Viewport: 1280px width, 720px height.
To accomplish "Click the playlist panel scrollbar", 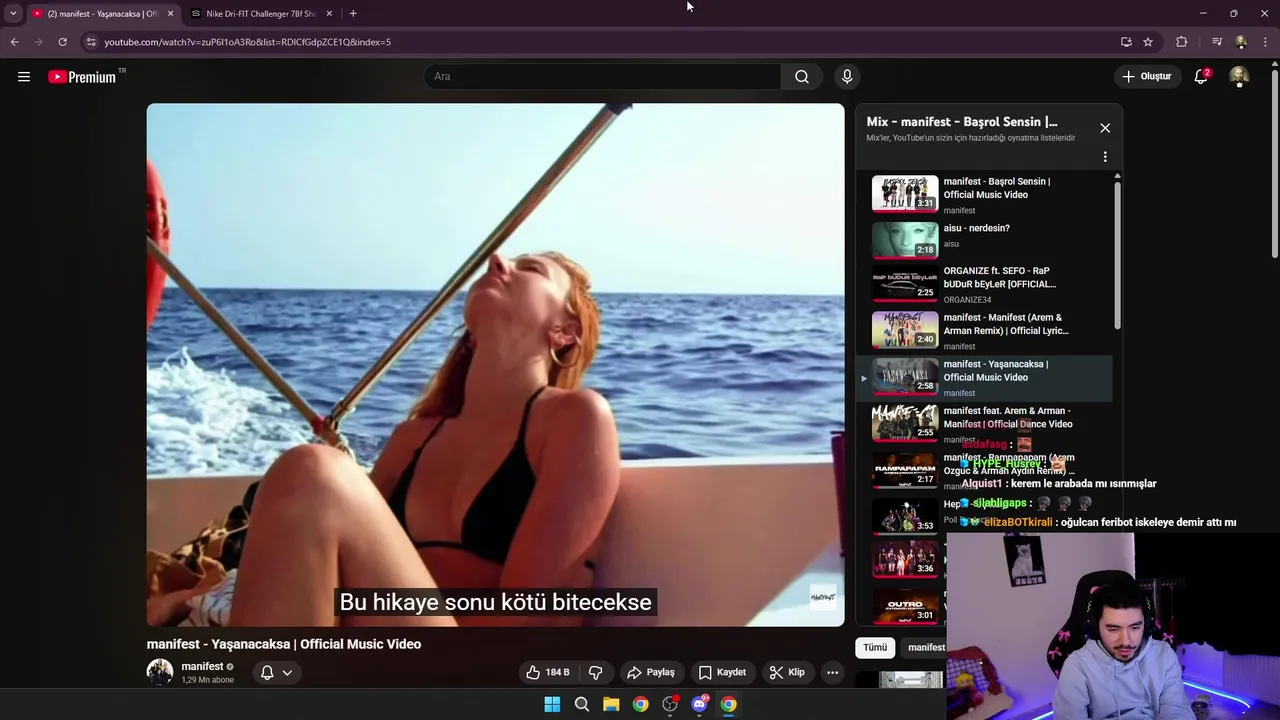I will tap(1117, 255).
